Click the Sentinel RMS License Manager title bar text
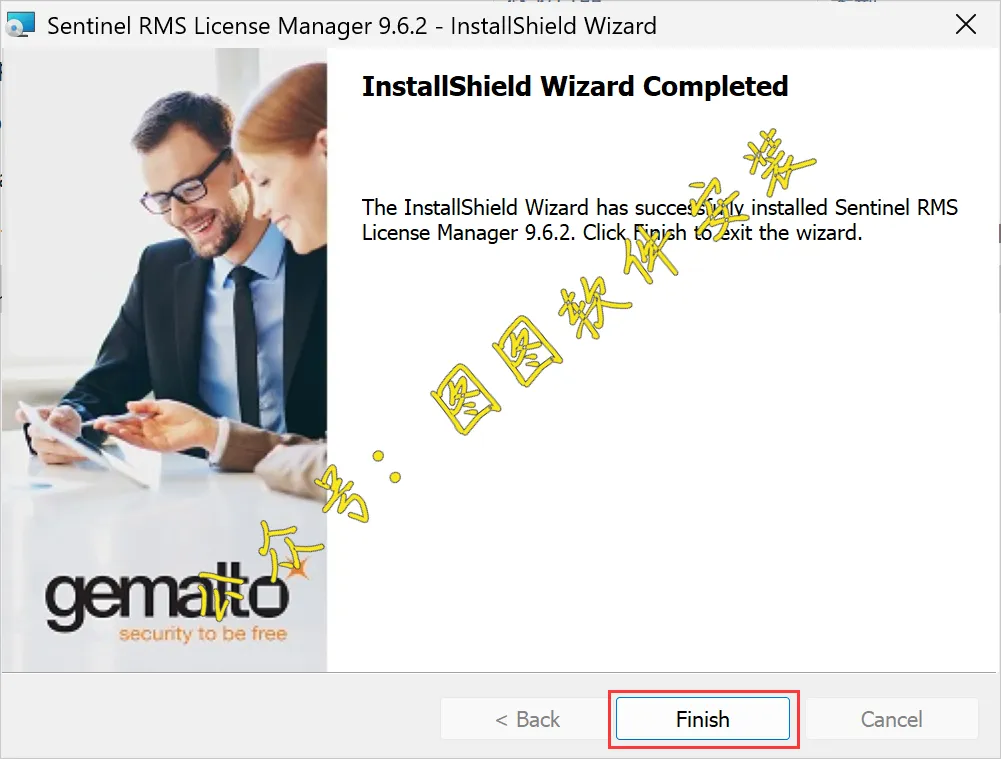The image size is (1001, 759). tap(352, 26)
